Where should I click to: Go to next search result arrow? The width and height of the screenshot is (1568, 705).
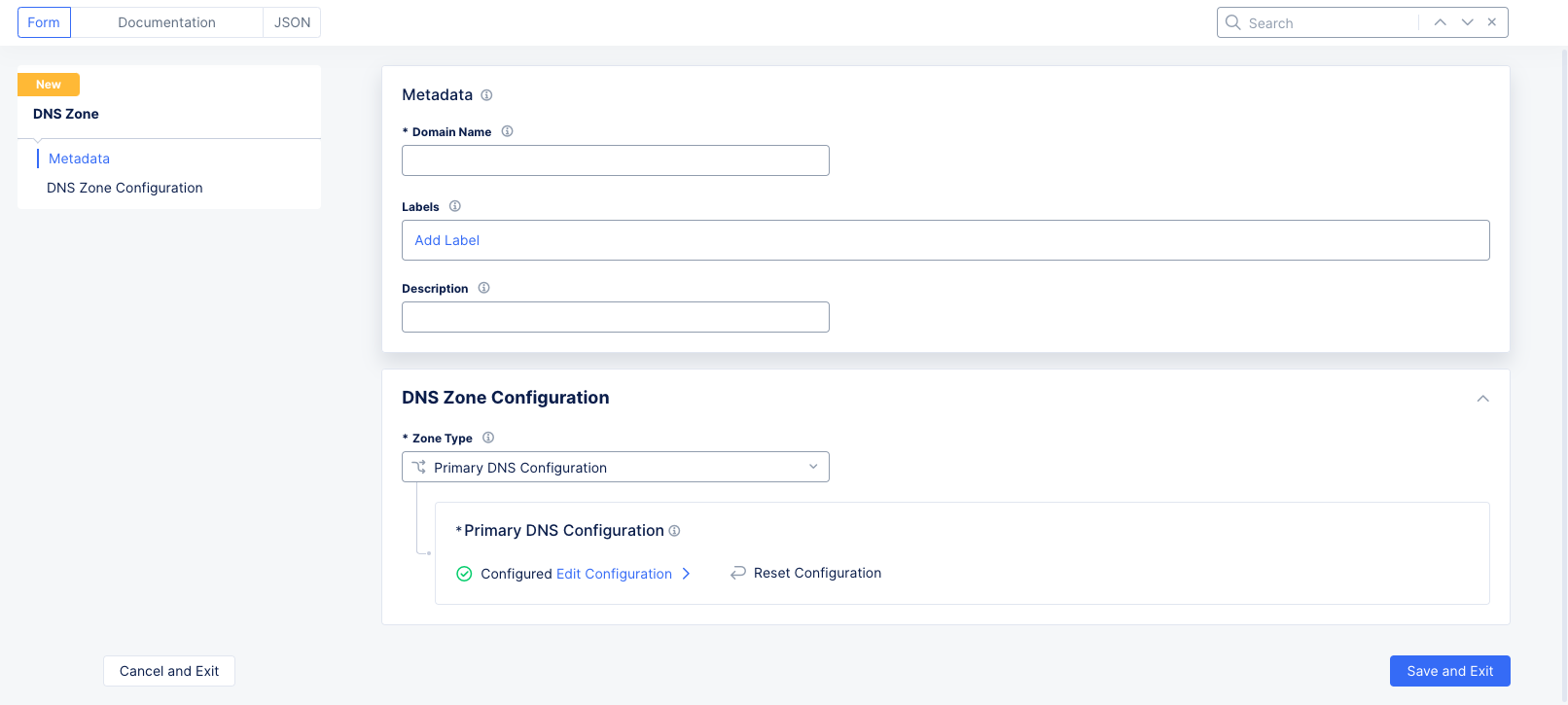1467,22
